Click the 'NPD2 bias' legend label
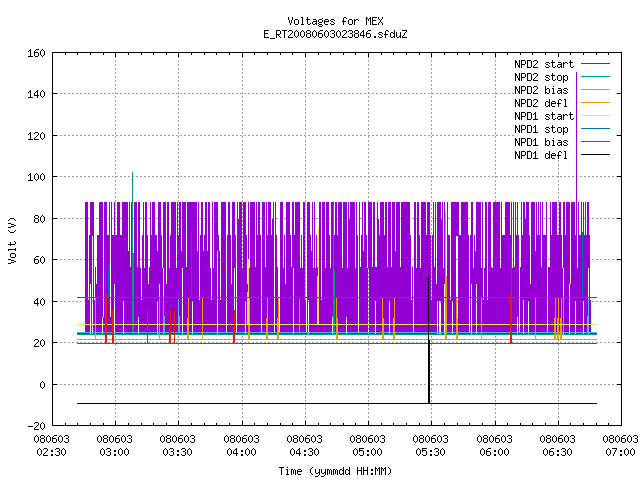Screen dimensions: 640x480 541,90
